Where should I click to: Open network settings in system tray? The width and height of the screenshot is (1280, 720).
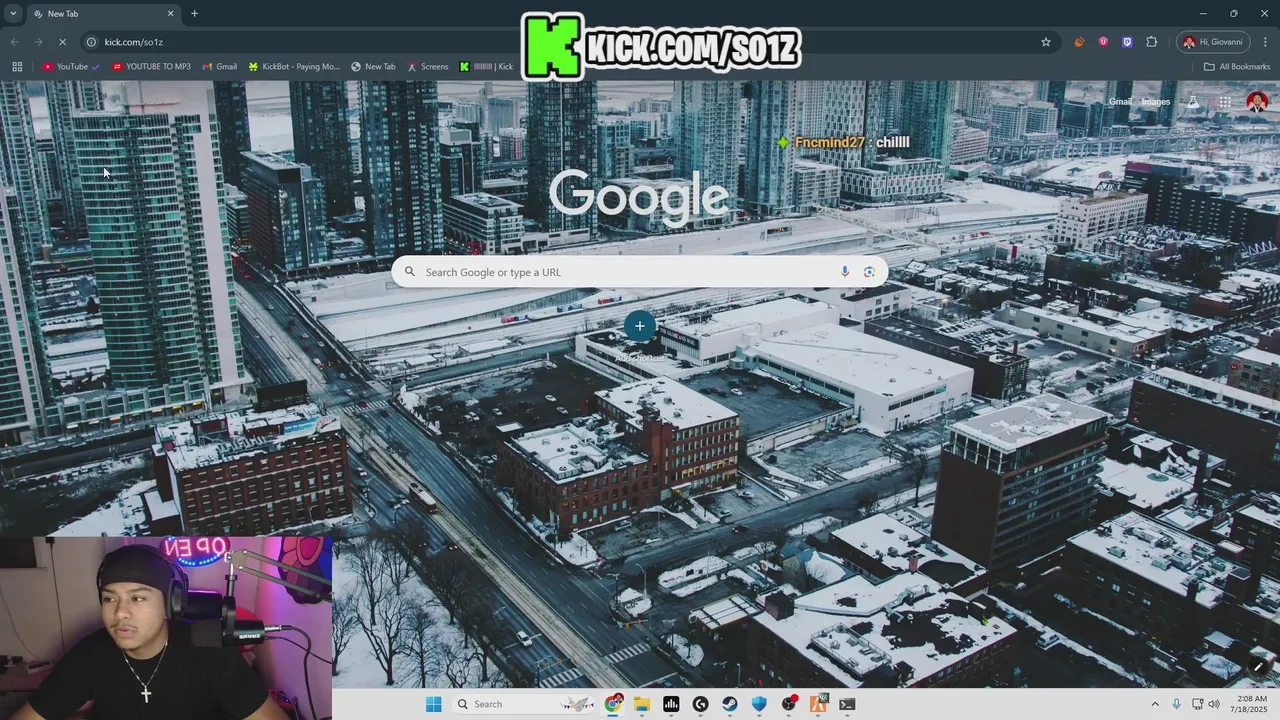tap(1197, 704)
